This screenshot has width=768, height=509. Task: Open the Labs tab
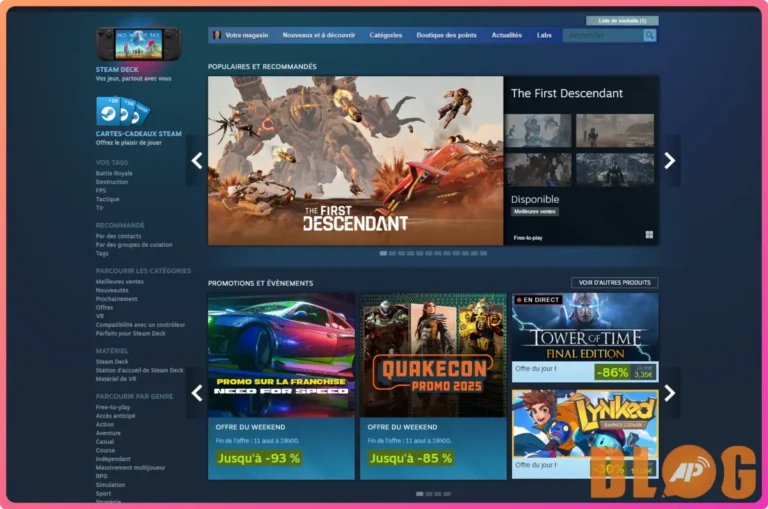(544, 35)
